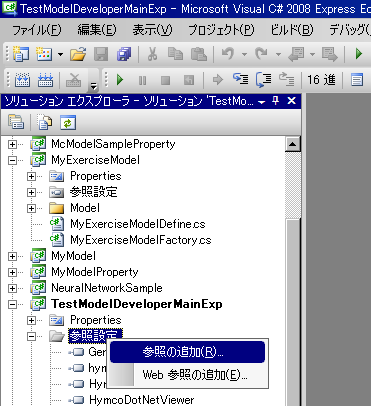
Task: Open the 編集(E) menu
Action: click(x=97, y=30)
